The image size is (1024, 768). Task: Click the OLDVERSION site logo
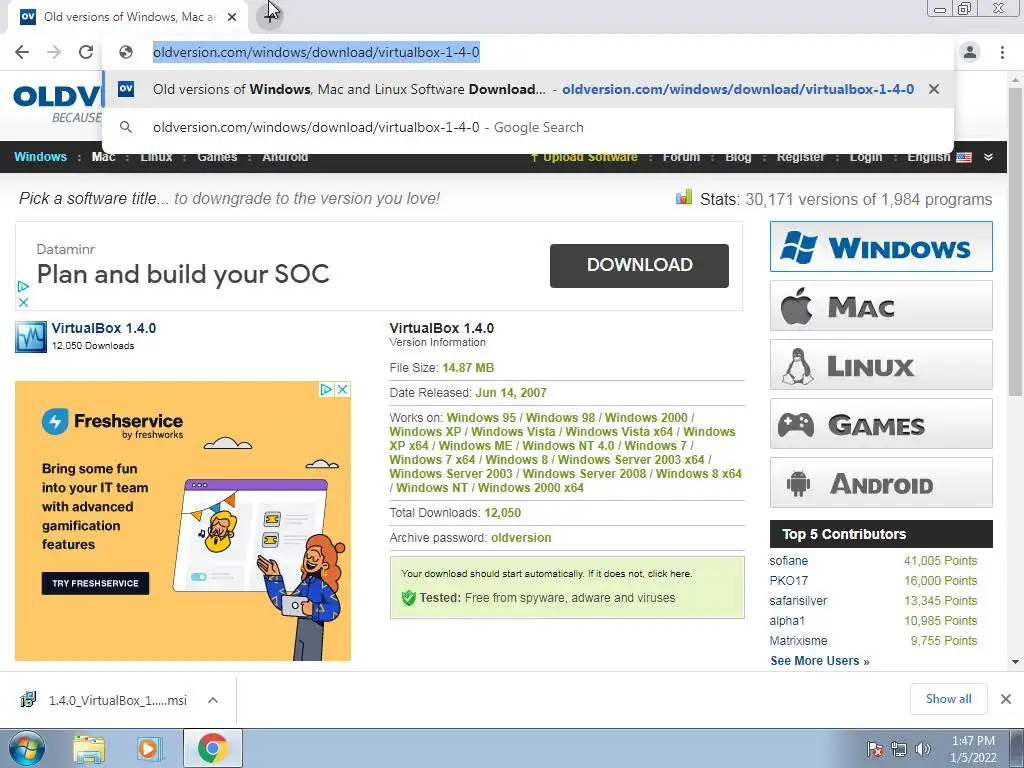[x=57, y=104]
